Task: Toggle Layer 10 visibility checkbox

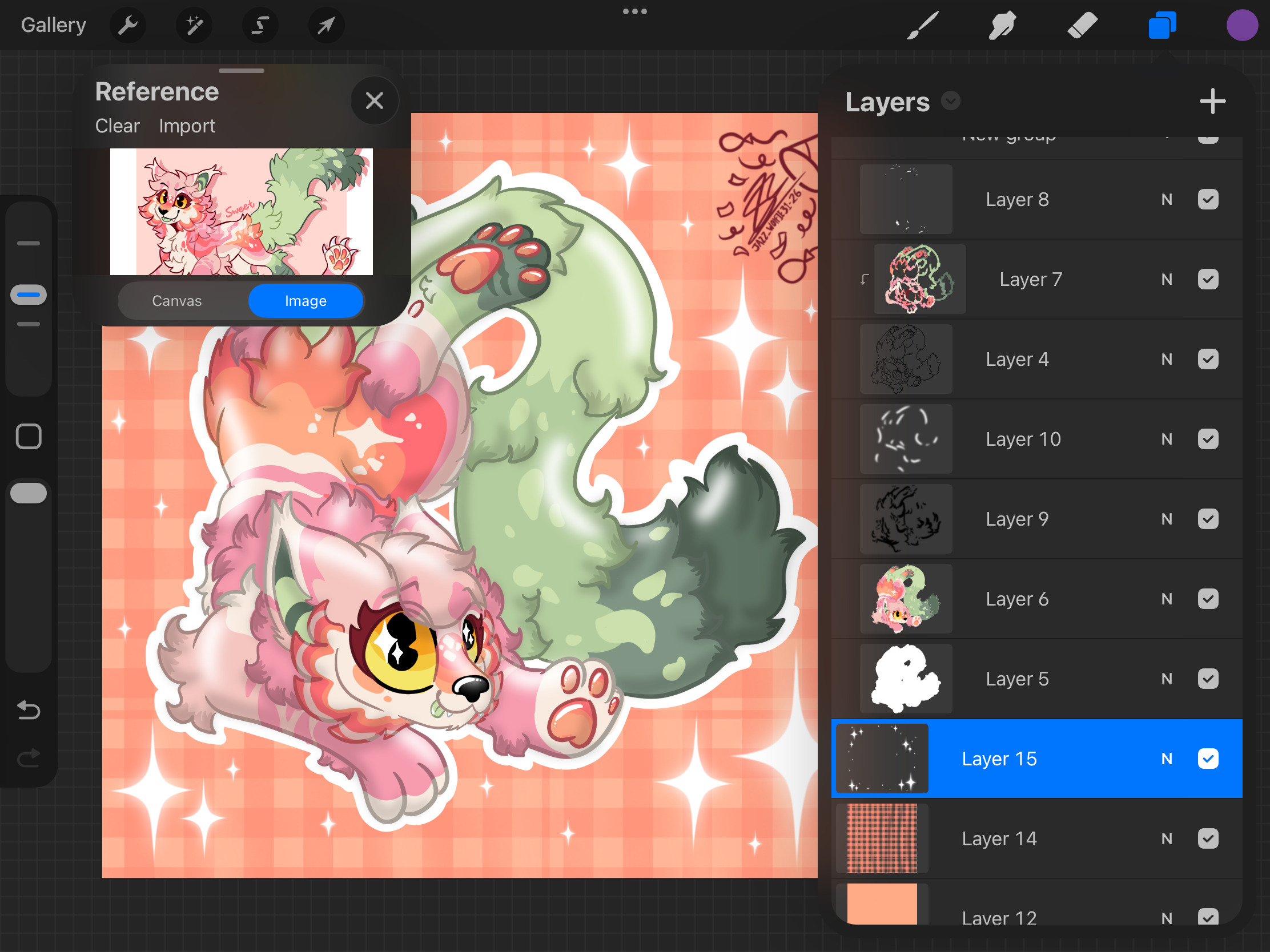Action: pos(1208,439)
